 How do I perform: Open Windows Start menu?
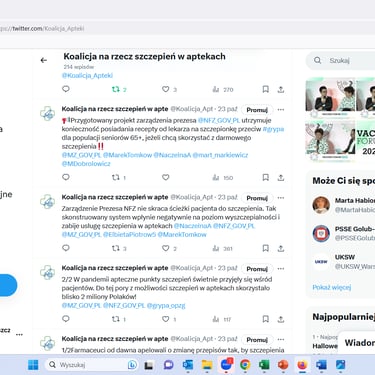point(33,365)
